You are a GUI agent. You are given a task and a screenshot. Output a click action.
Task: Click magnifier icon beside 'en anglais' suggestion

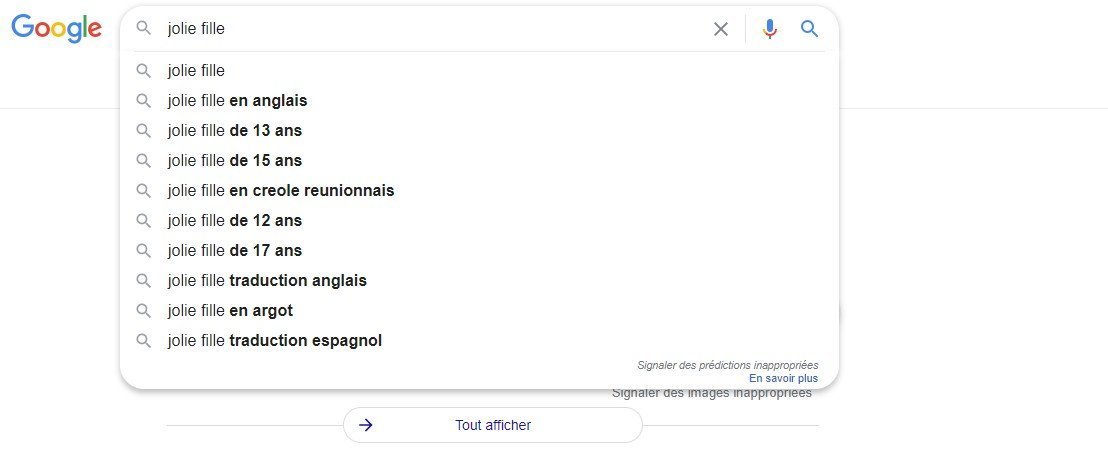[x=143, y=101]
